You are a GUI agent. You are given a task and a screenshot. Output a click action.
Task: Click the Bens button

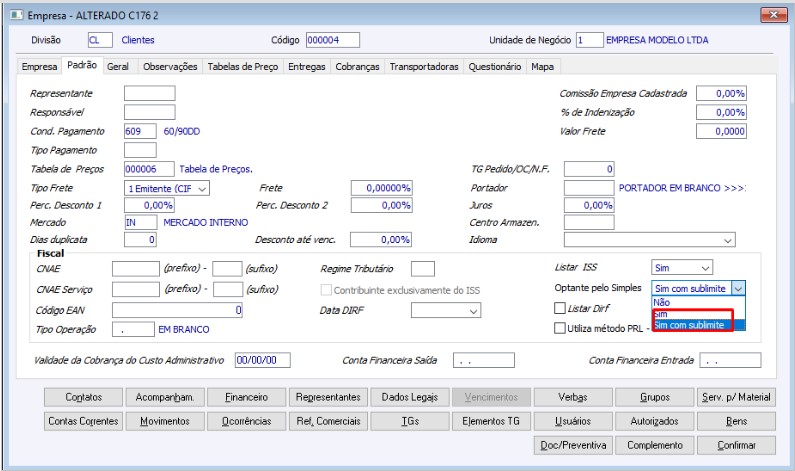736,421
